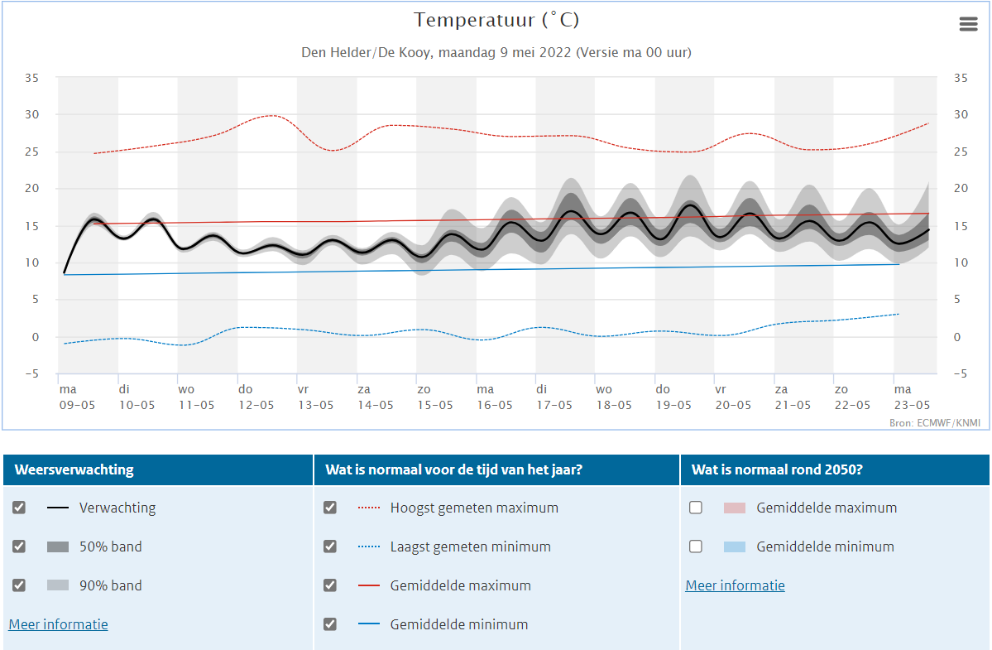Enable the 2050 Gemiddelde maximum checkbox

[x=696, y=508]
